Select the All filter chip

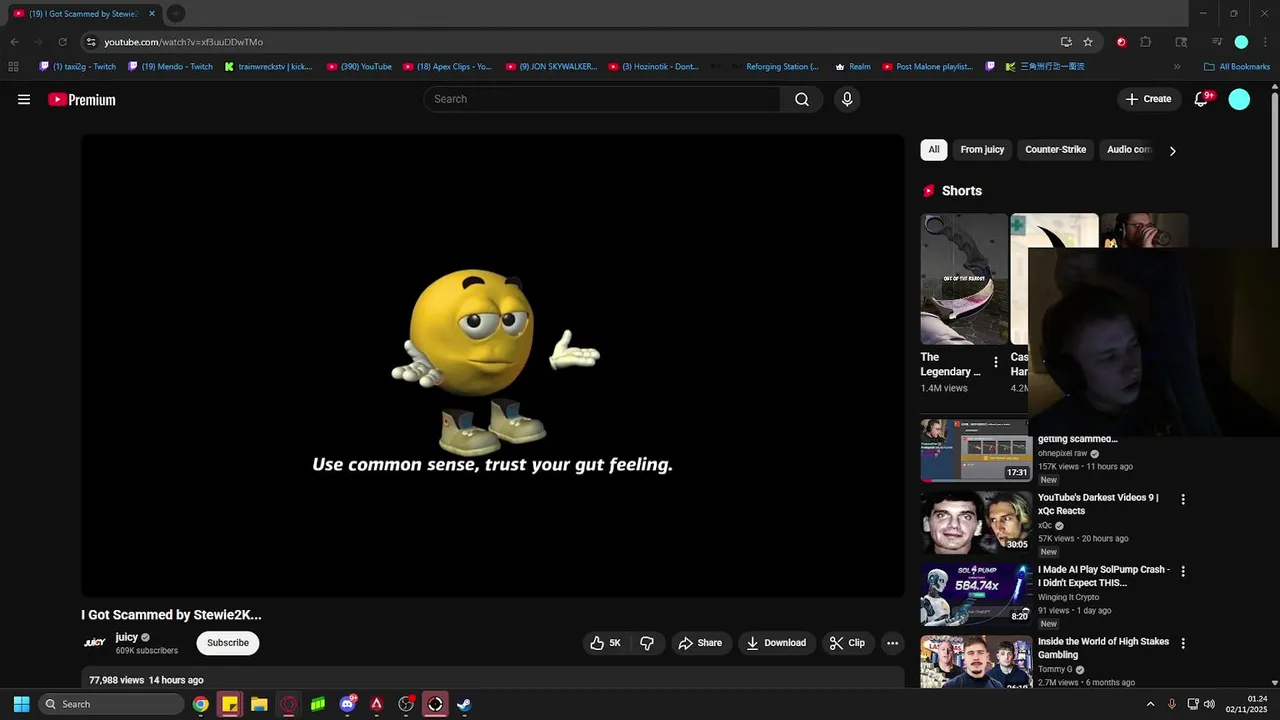coord(933,150)
